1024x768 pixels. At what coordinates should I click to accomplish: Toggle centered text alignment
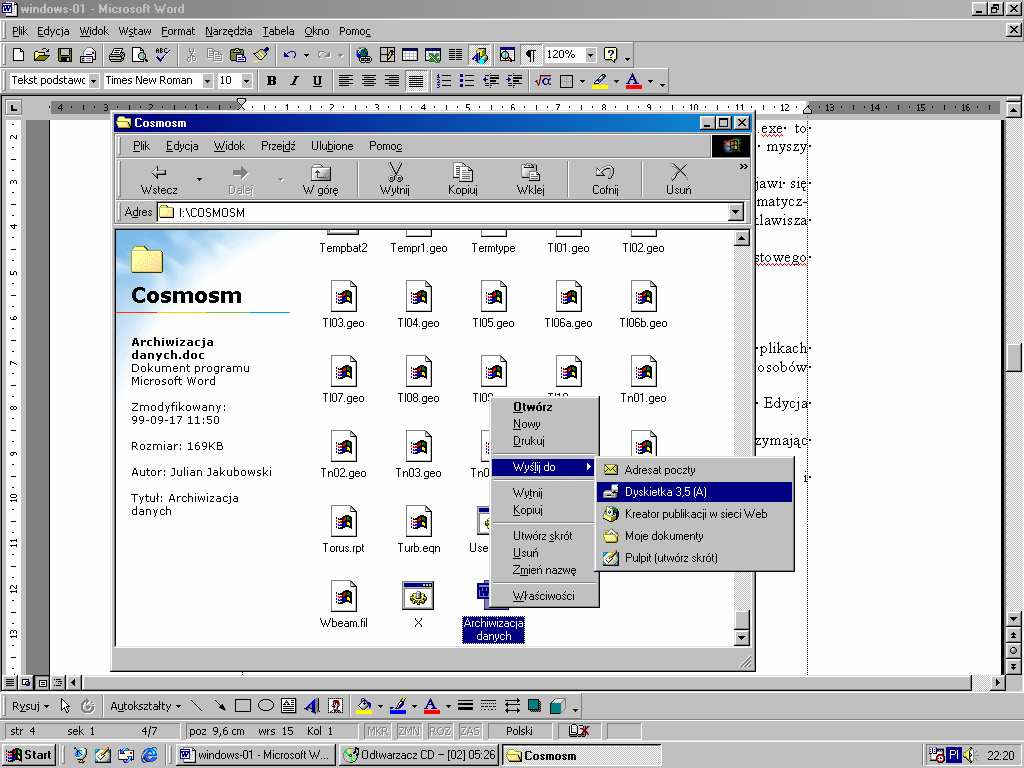[369, 81]
